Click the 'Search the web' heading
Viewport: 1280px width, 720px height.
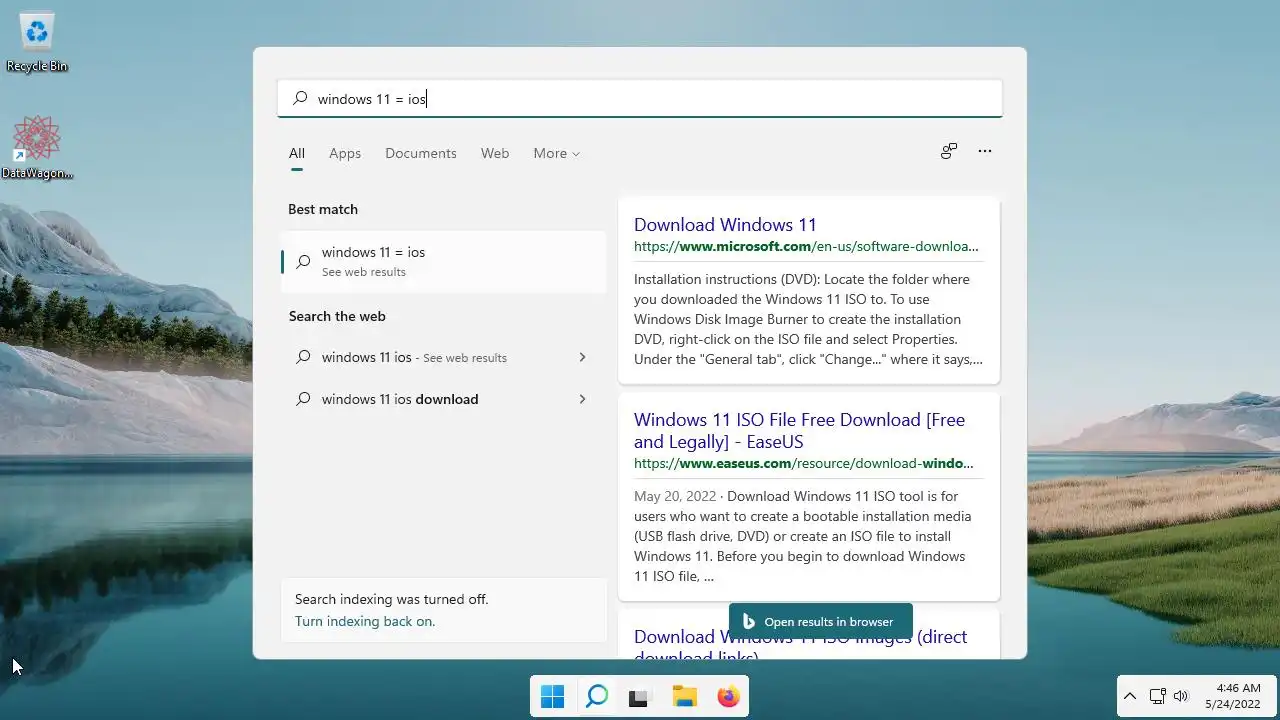[337, 316]
